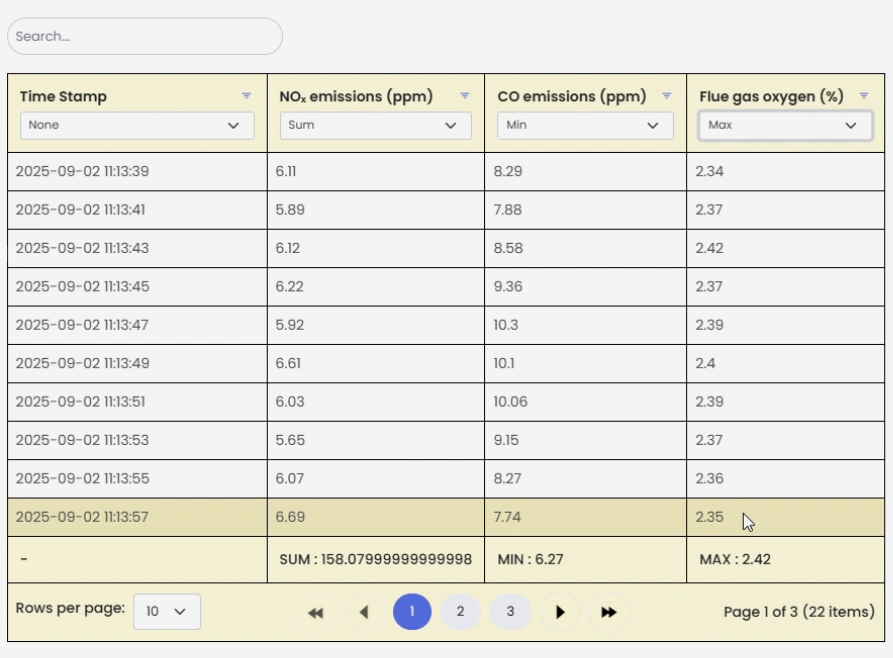893x658 pixels.
Task: Open the CO emissions column filter icon
Action: pos(666,96)
